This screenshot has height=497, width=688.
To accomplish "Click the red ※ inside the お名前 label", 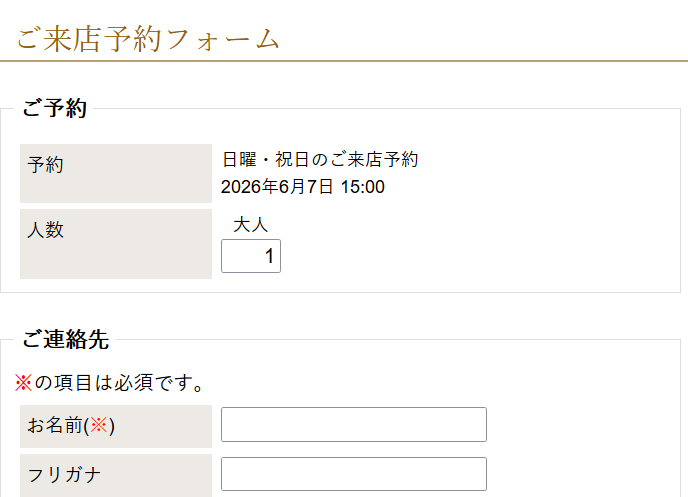I will [x=99, y=426].
